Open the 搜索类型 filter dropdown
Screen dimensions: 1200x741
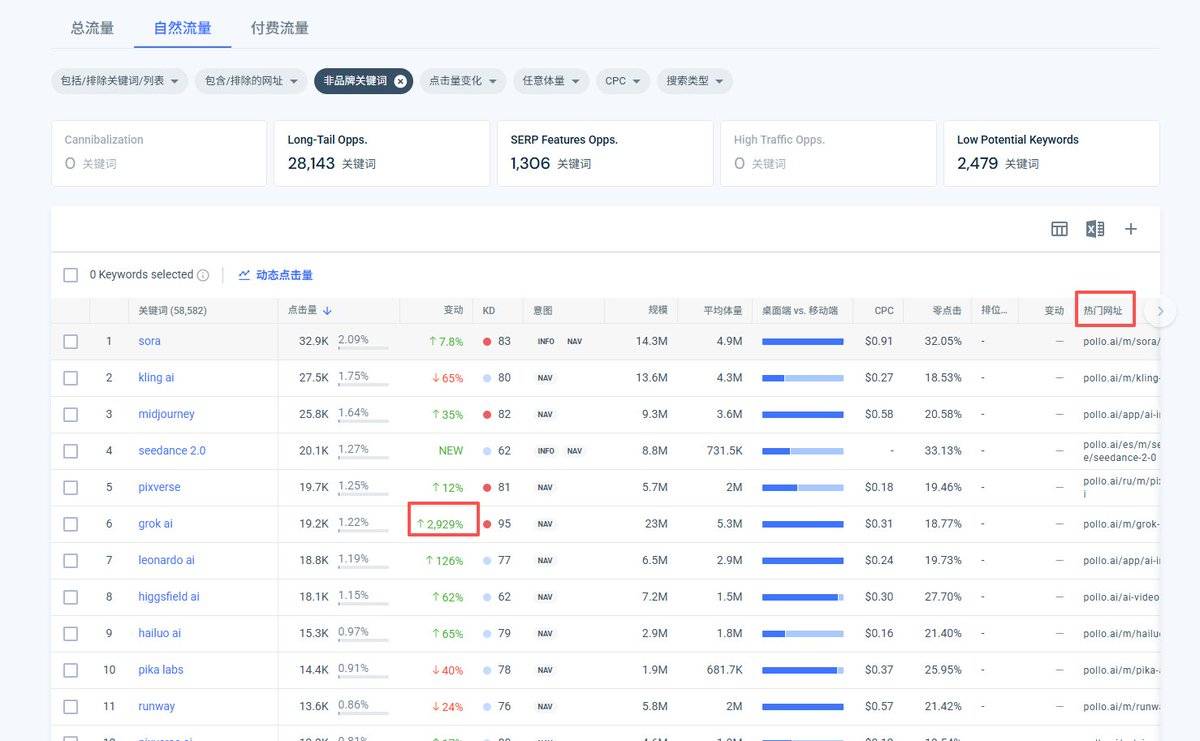click(695, 81)
